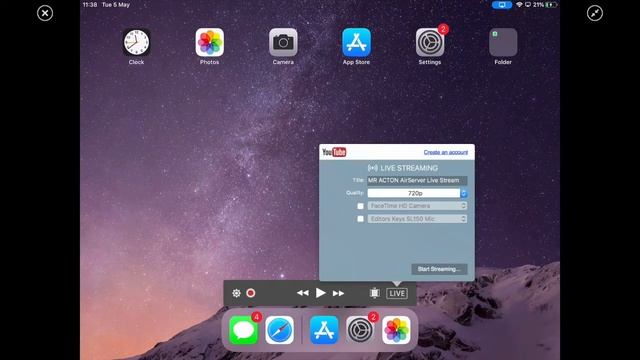
Task: Open the Clock app on the home screen
Action: click(136, 42)
